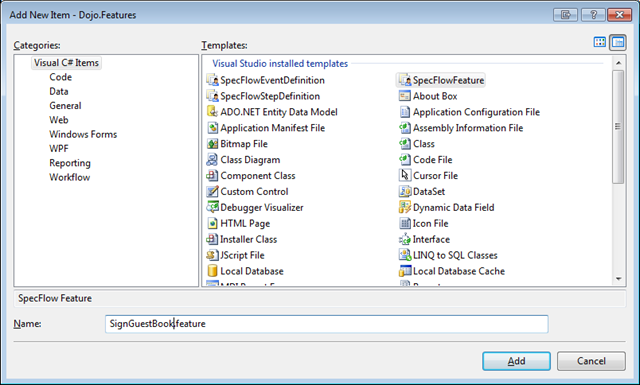The height and width of the screenshot is (385, 640).
Task: Pick the JScript File icon
Action: [x=213, y=255]
